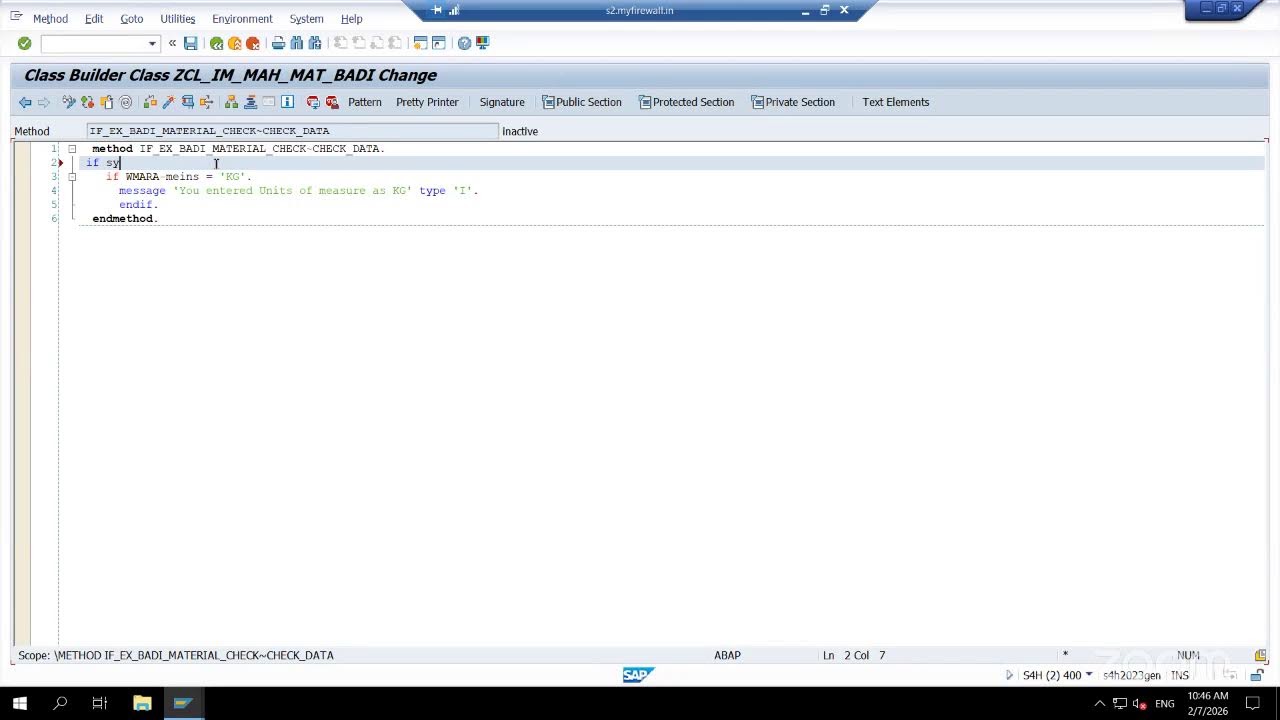Click the Activate matchstick wand icon
This screenshot has height=720, width=1280.
[x=169, y=102]
